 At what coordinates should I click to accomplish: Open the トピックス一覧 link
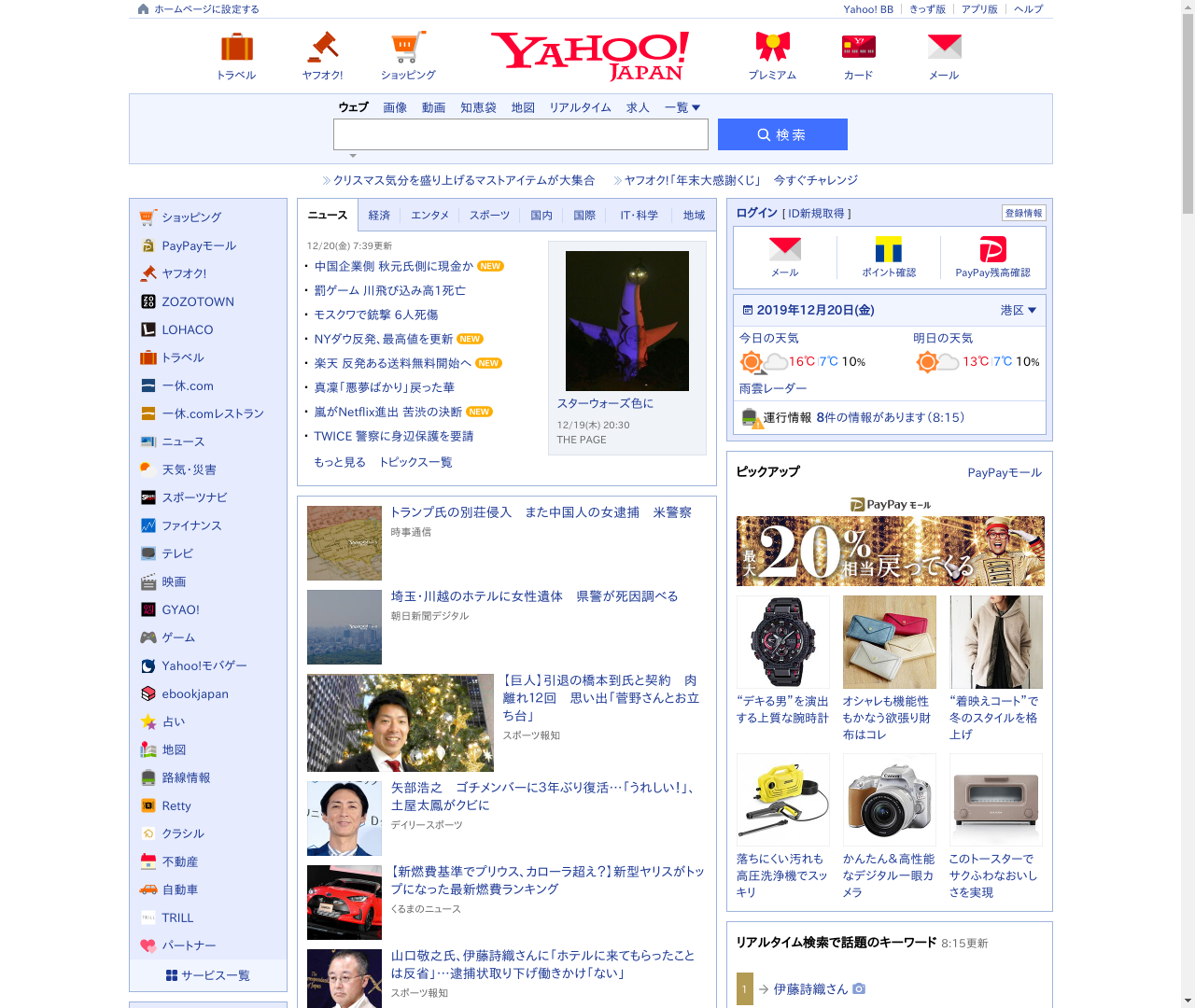click(x=415, y=462)
